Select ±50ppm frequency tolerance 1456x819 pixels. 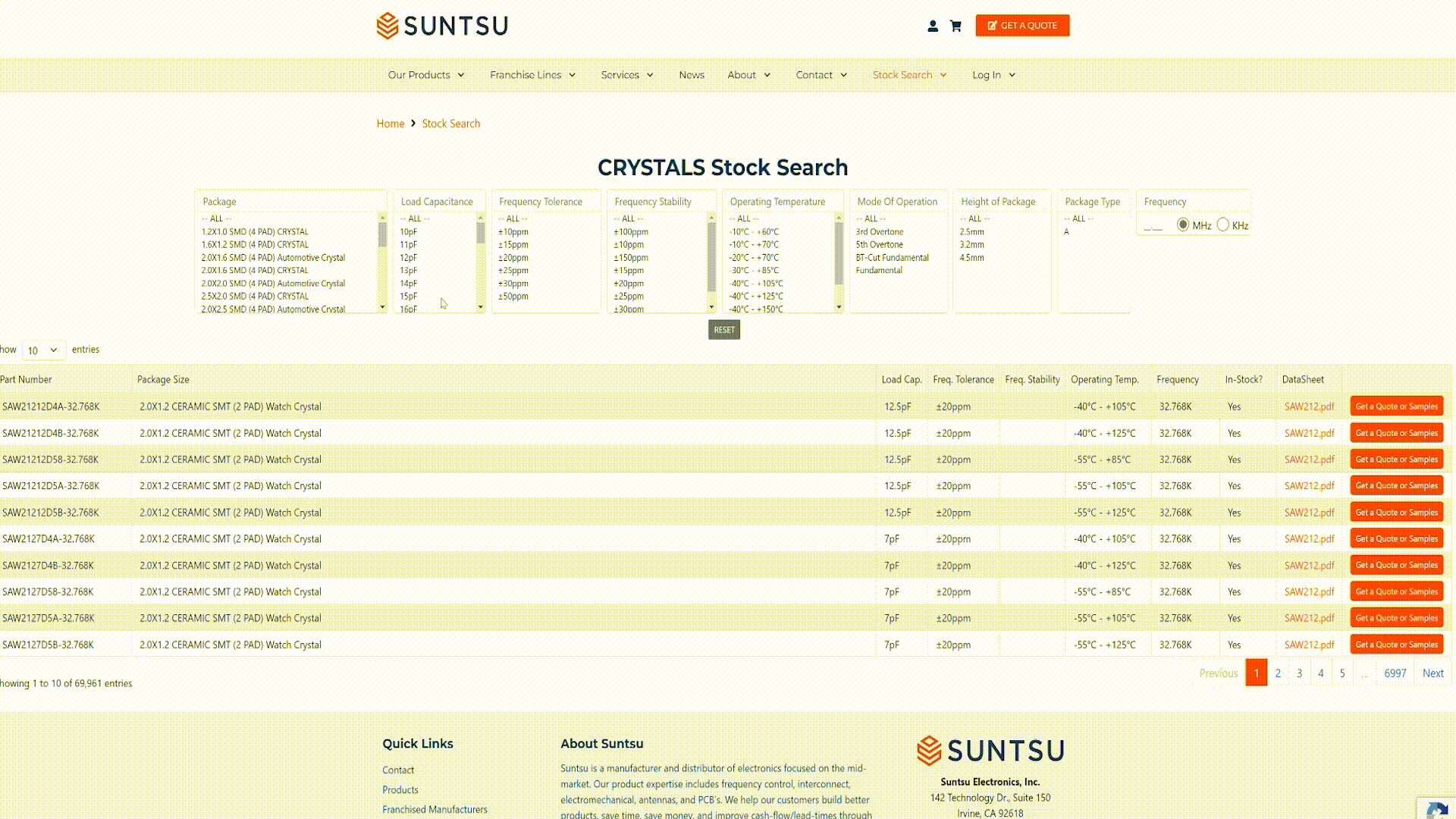(x=513, y=297)
